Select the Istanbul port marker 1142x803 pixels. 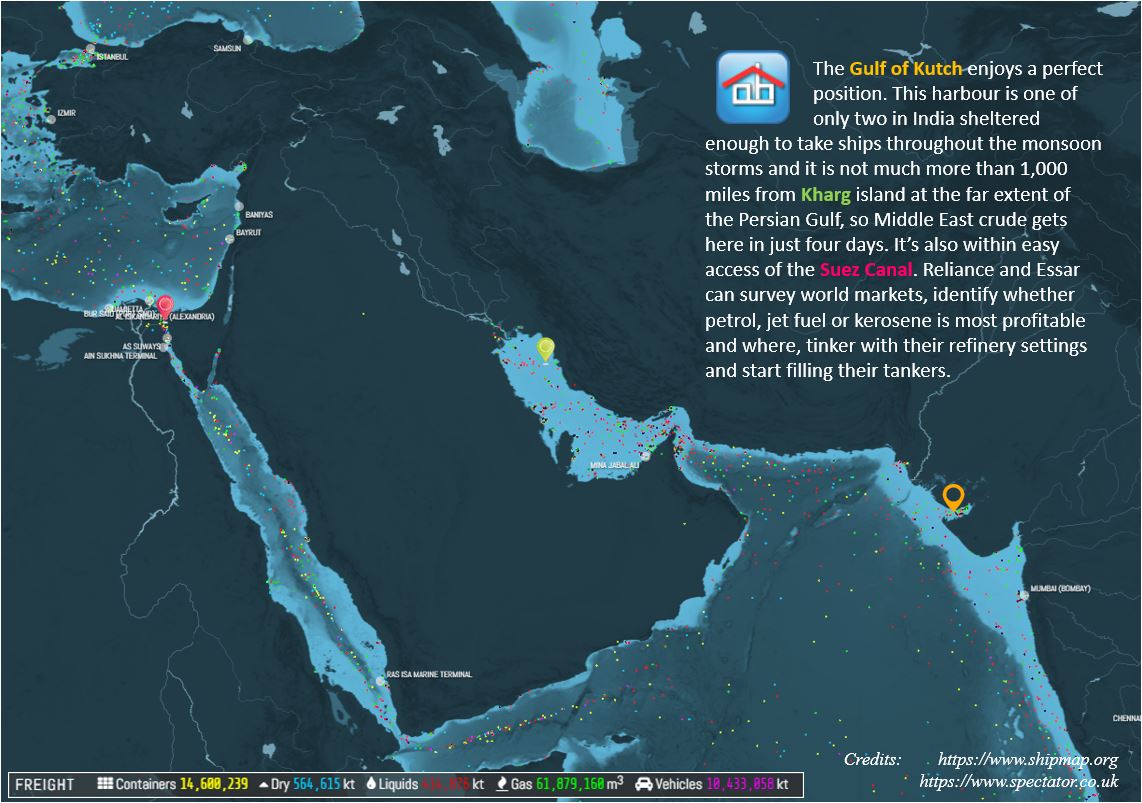(91, 49)
